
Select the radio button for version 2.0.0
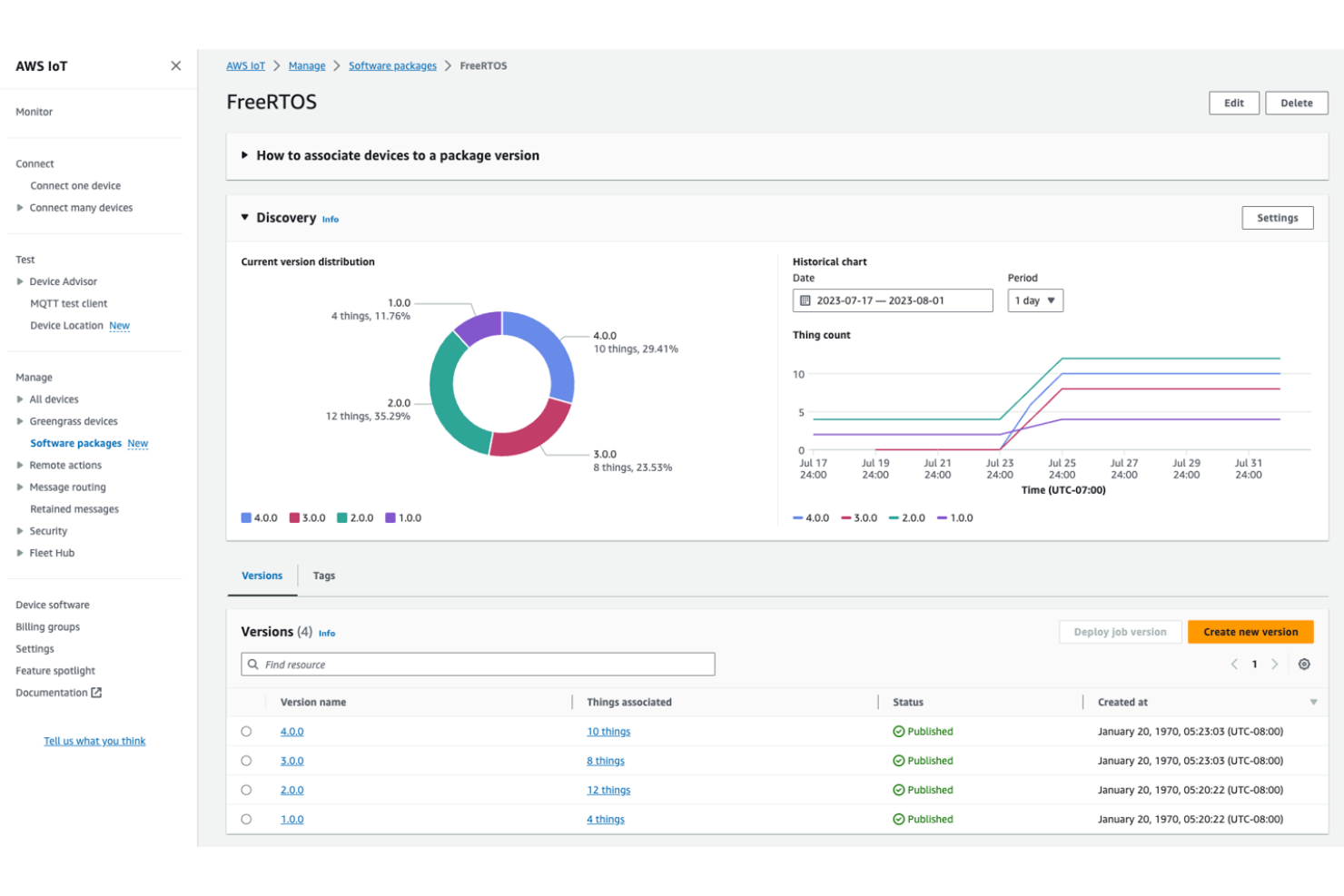[246, 790]
